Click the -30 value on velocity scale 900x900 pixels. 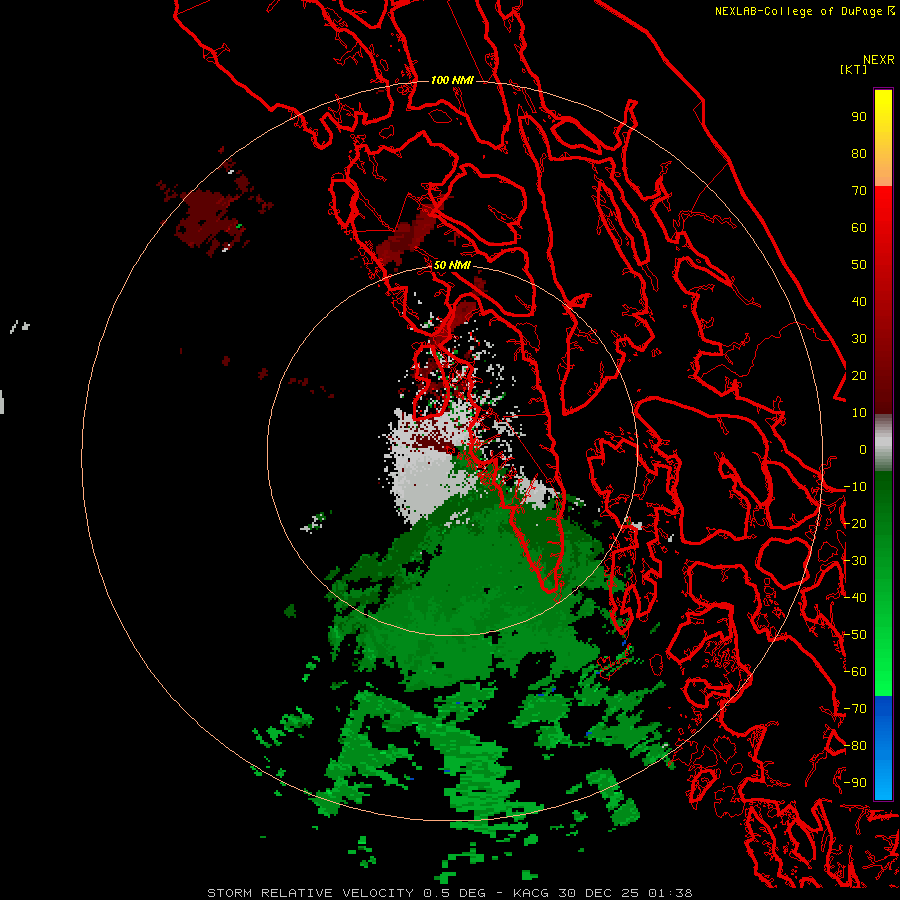click(x=855, y=561)
